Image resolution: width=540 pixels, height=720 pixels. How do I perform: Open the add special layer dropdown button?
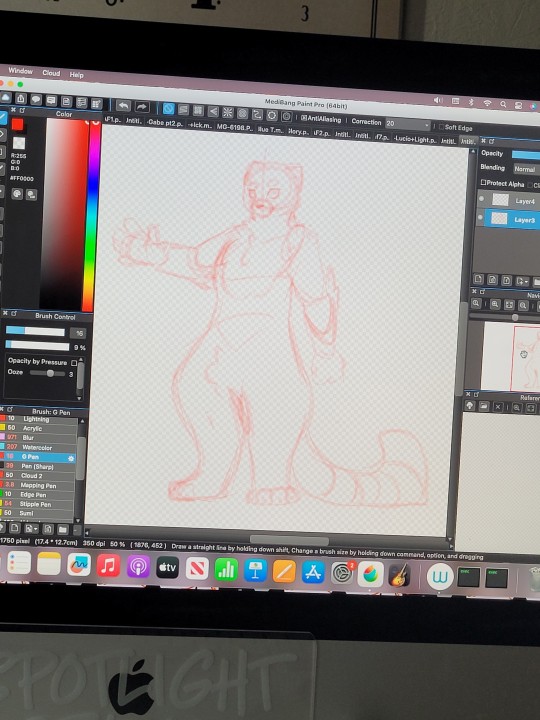click(x=523, y=281)
